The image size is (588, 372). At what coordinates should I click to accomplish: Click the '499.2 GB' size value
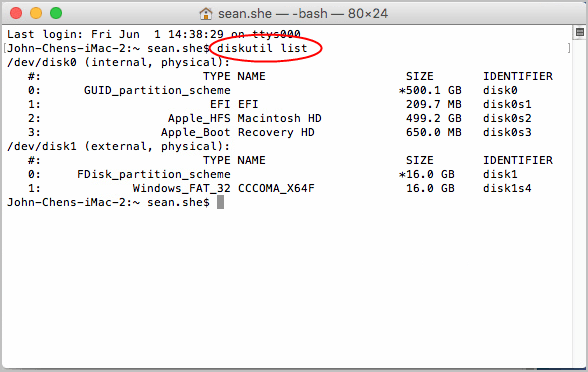434,118
